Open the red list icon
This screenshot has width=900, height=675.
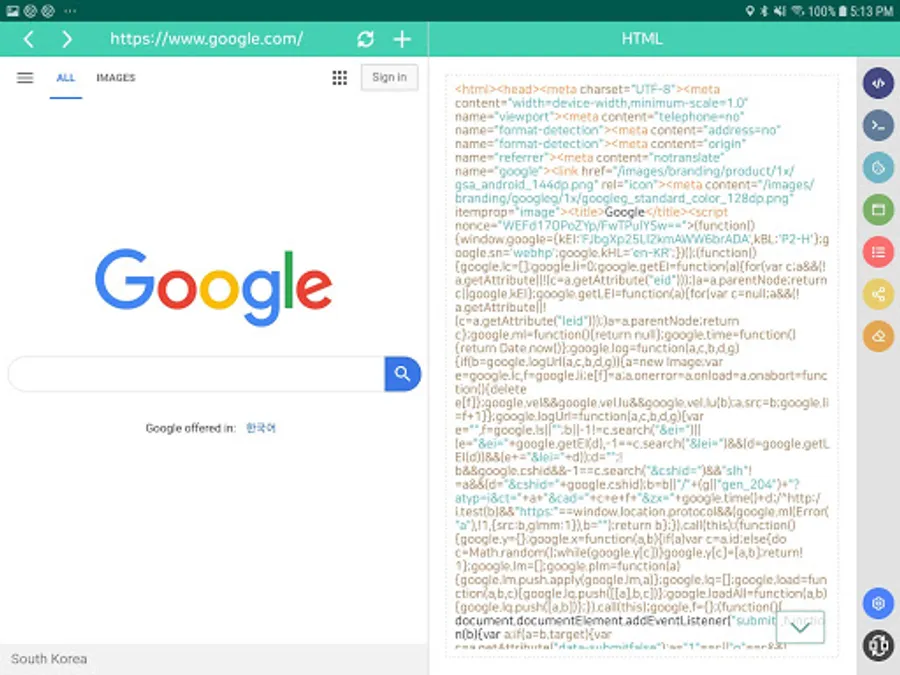(878, 252)
